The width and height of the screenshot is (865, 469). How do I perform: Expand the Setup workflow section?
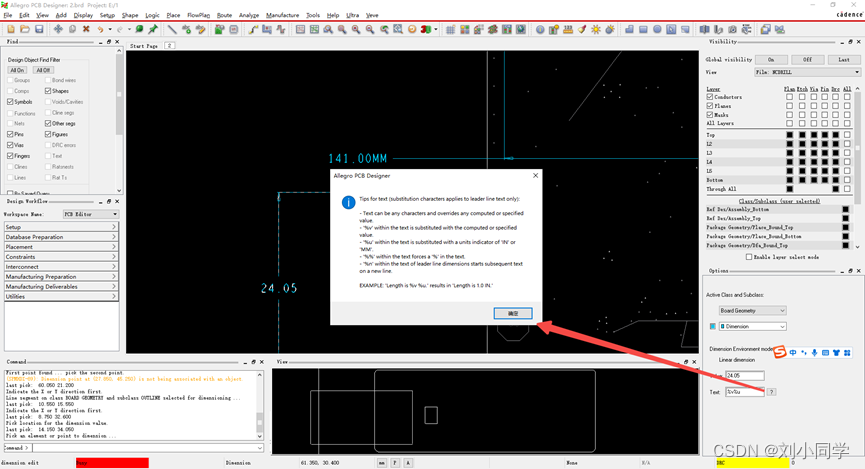(61, 227)
